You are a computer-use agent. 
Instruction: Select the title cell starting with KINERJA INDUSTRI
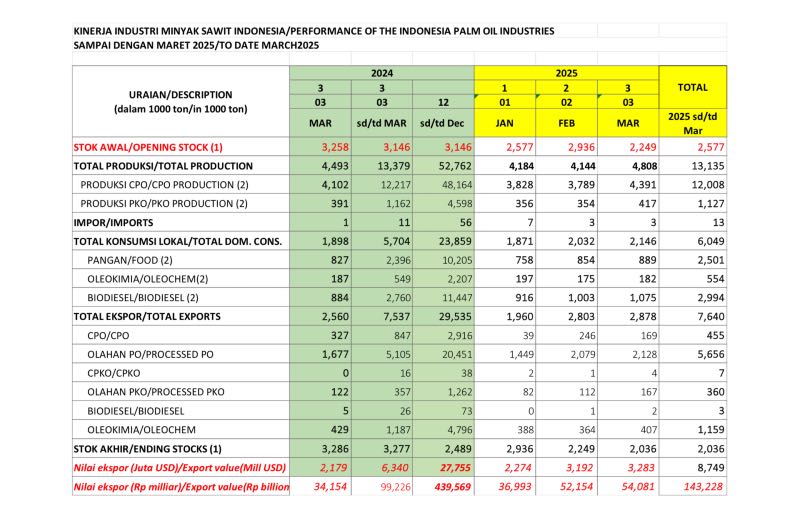(x=313, y=31)
